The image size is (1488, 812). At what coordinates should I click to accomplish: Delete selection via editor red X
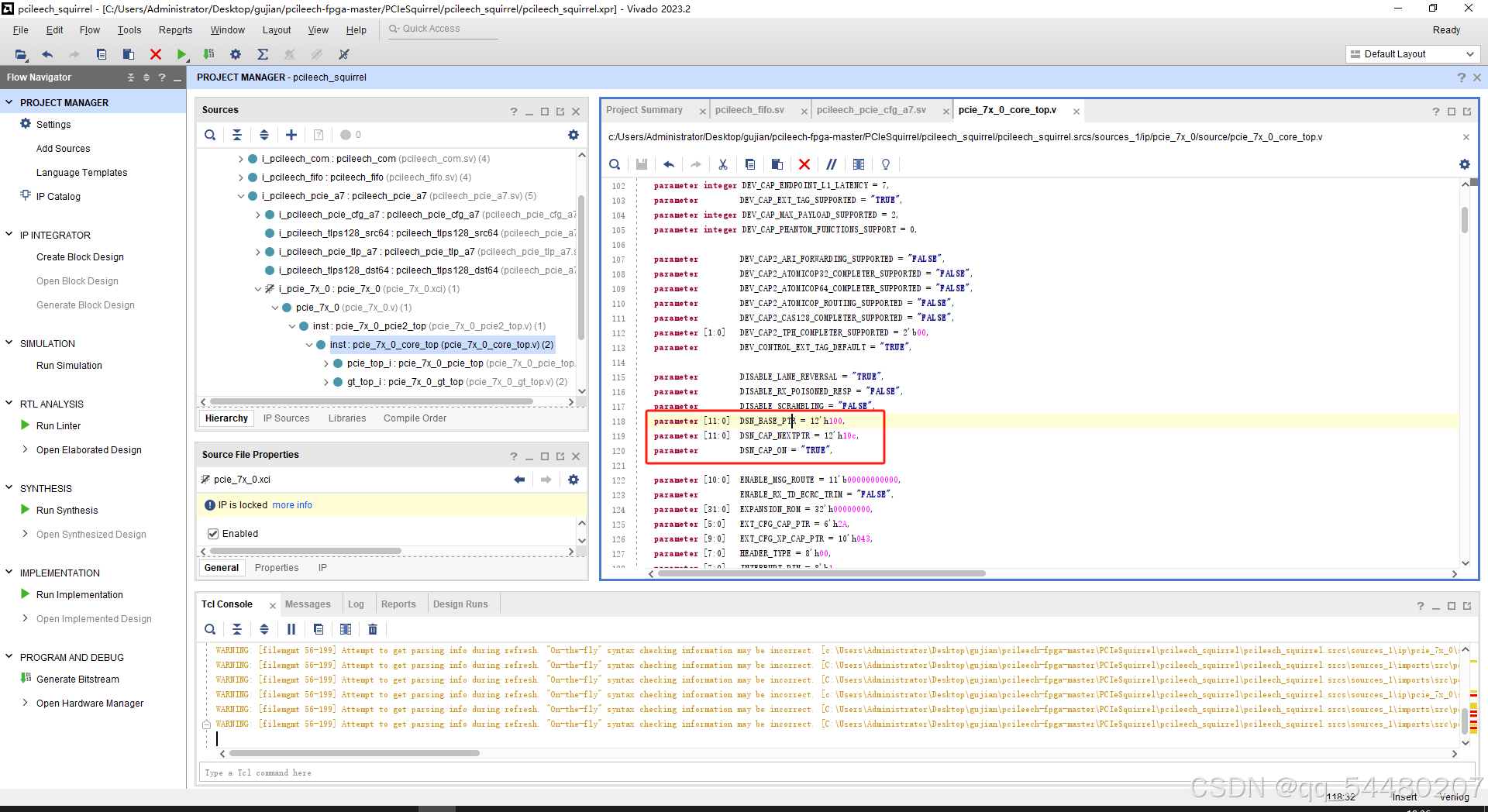pos(804,164)
